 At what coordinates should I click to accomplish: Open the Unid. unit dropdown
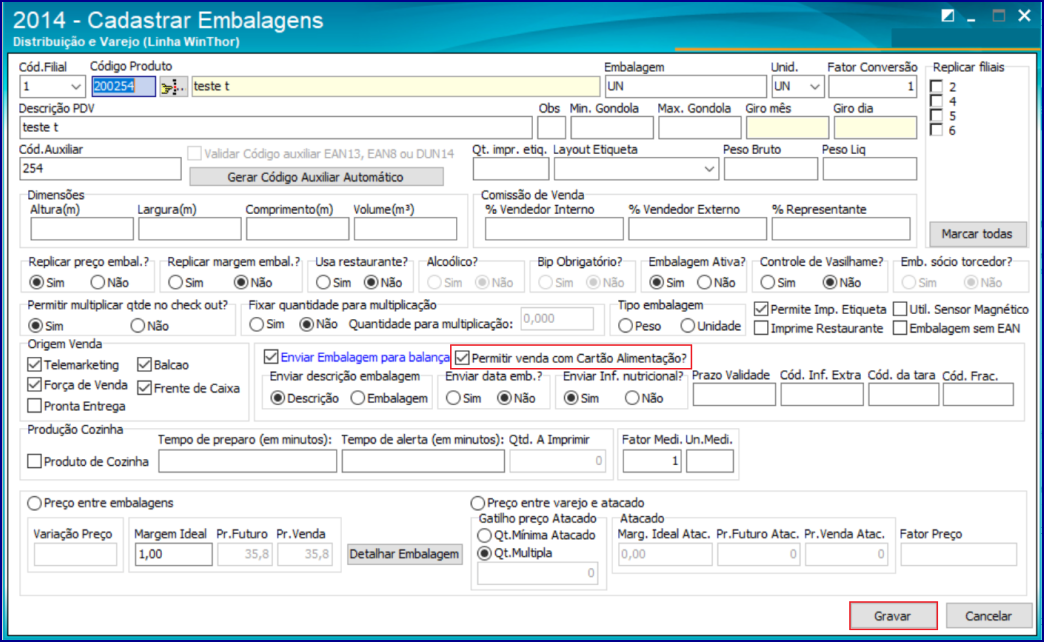click(x=814, y=87)
